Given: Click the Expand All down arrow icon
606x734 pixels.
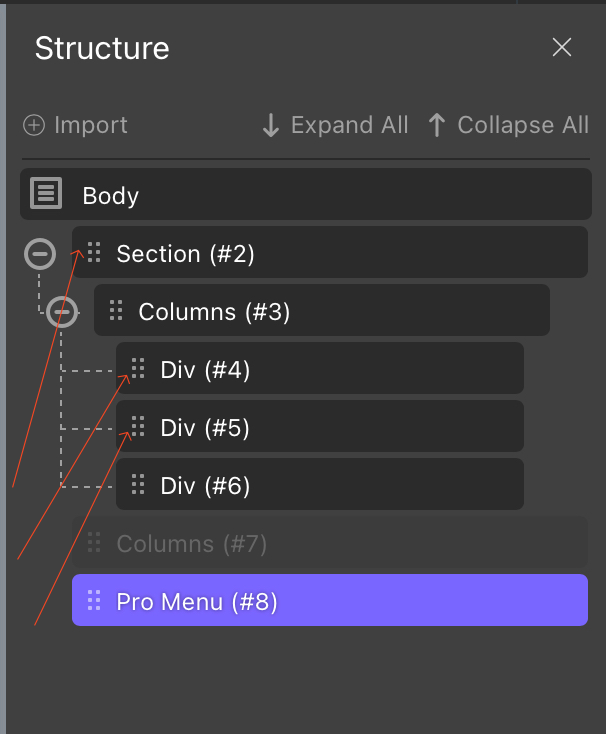Looking at the screenshot, I should (x=271, y=125).
